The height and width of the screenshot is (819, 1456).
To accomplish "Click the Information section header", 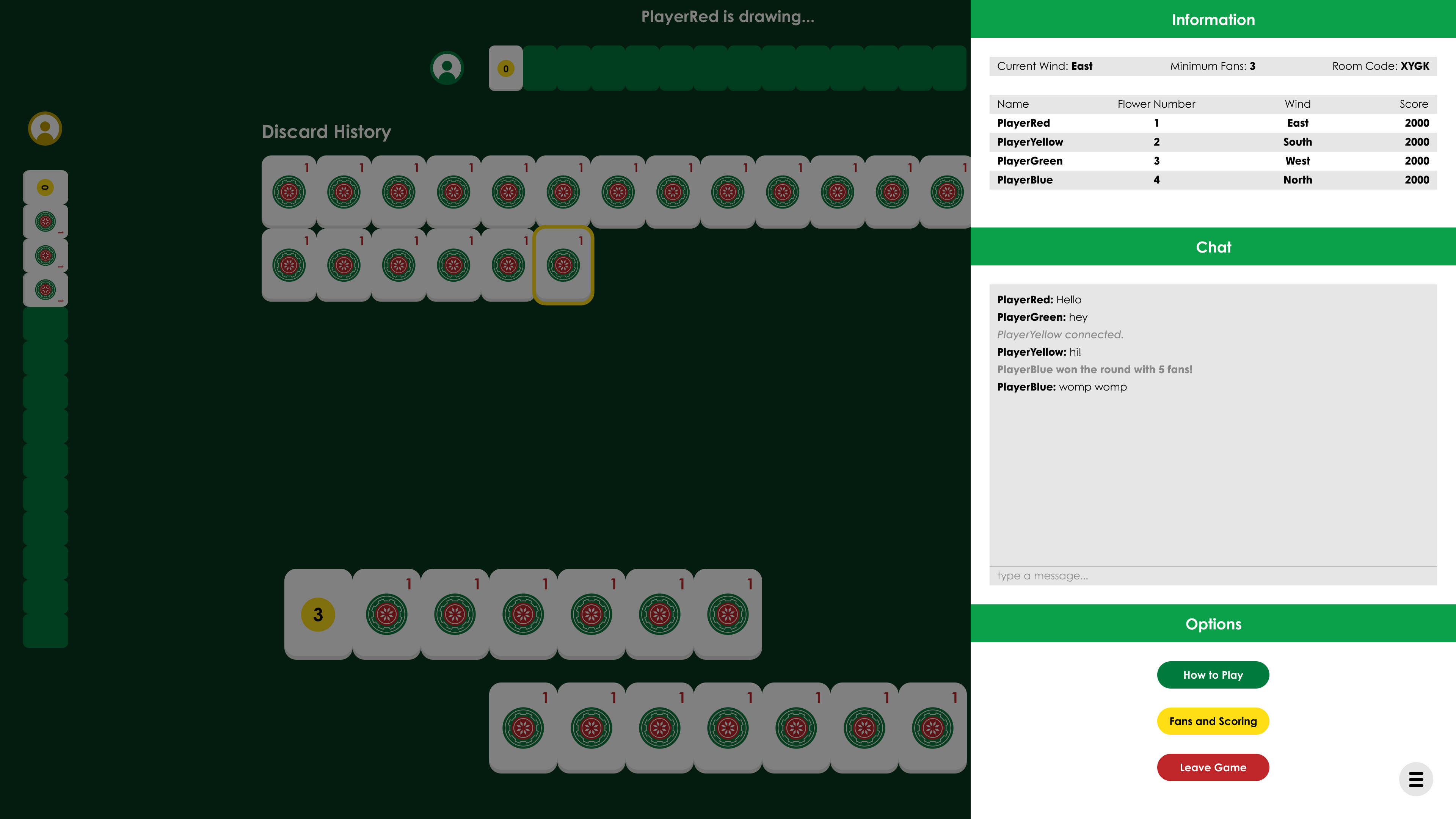I will pos(1213,20).
